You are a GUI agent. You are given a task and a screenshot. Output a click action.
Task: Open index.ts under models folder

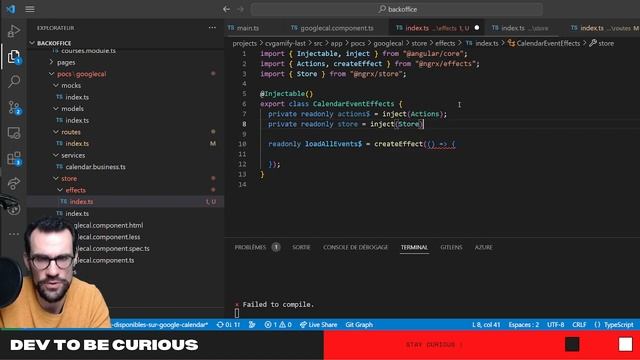coord(77,120)
